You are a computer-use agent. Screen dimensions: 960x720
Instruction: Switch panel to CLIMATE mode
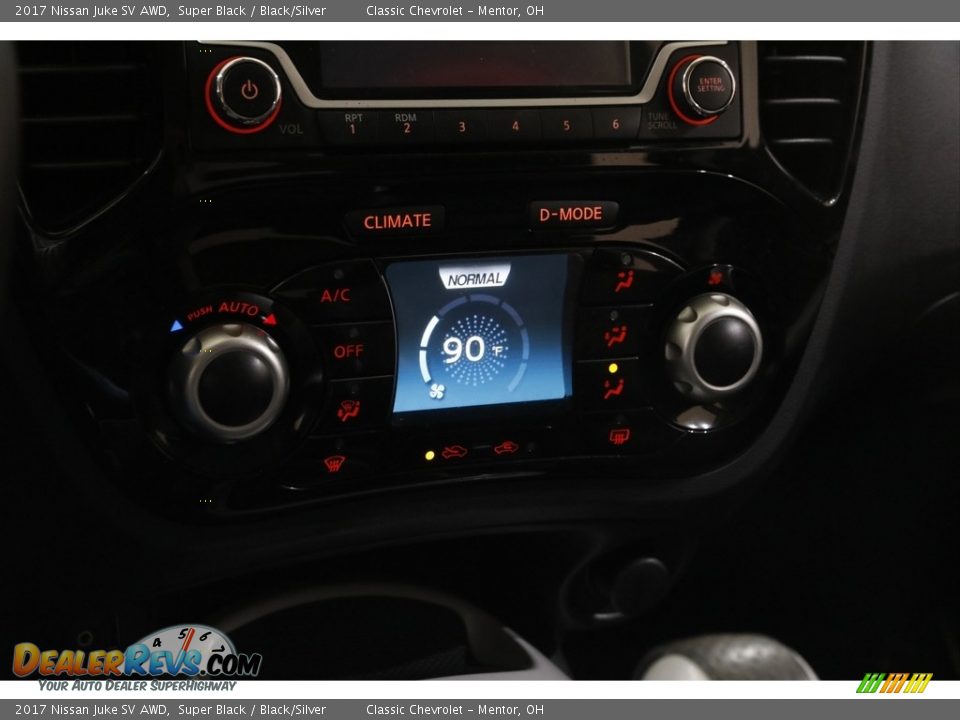coord(397,221)
